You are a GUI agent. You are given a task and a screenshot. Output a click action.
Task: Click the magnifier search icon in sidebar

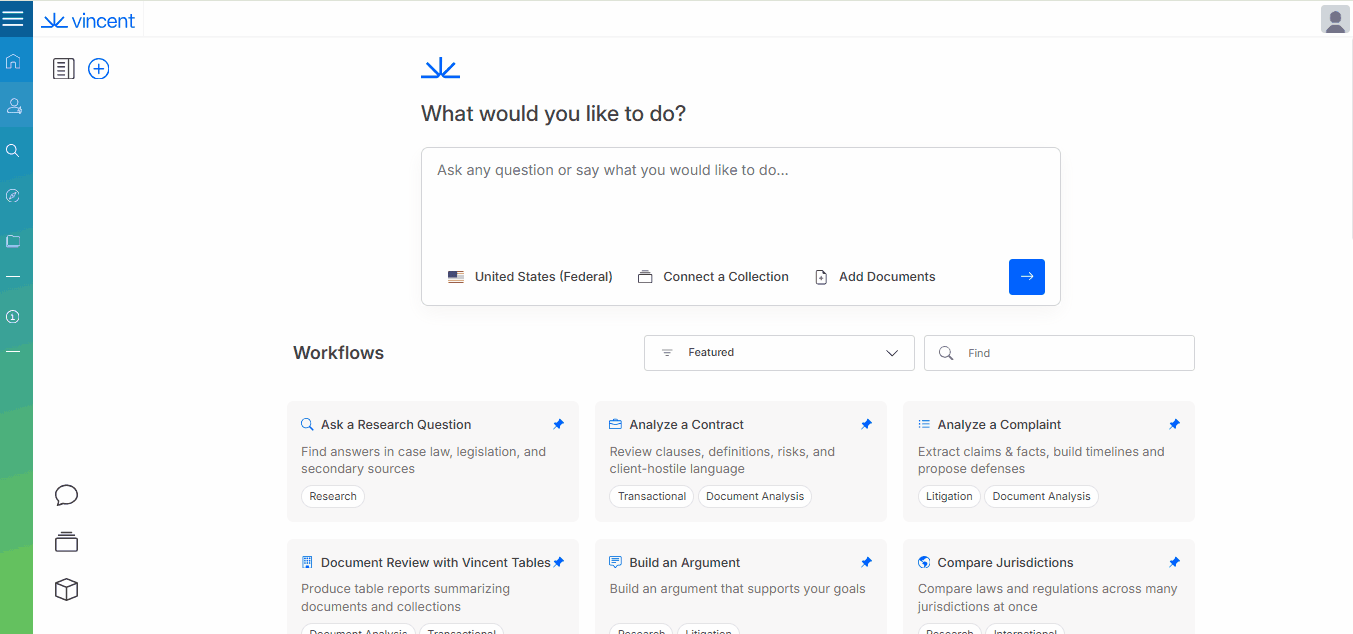coord(13,151)
